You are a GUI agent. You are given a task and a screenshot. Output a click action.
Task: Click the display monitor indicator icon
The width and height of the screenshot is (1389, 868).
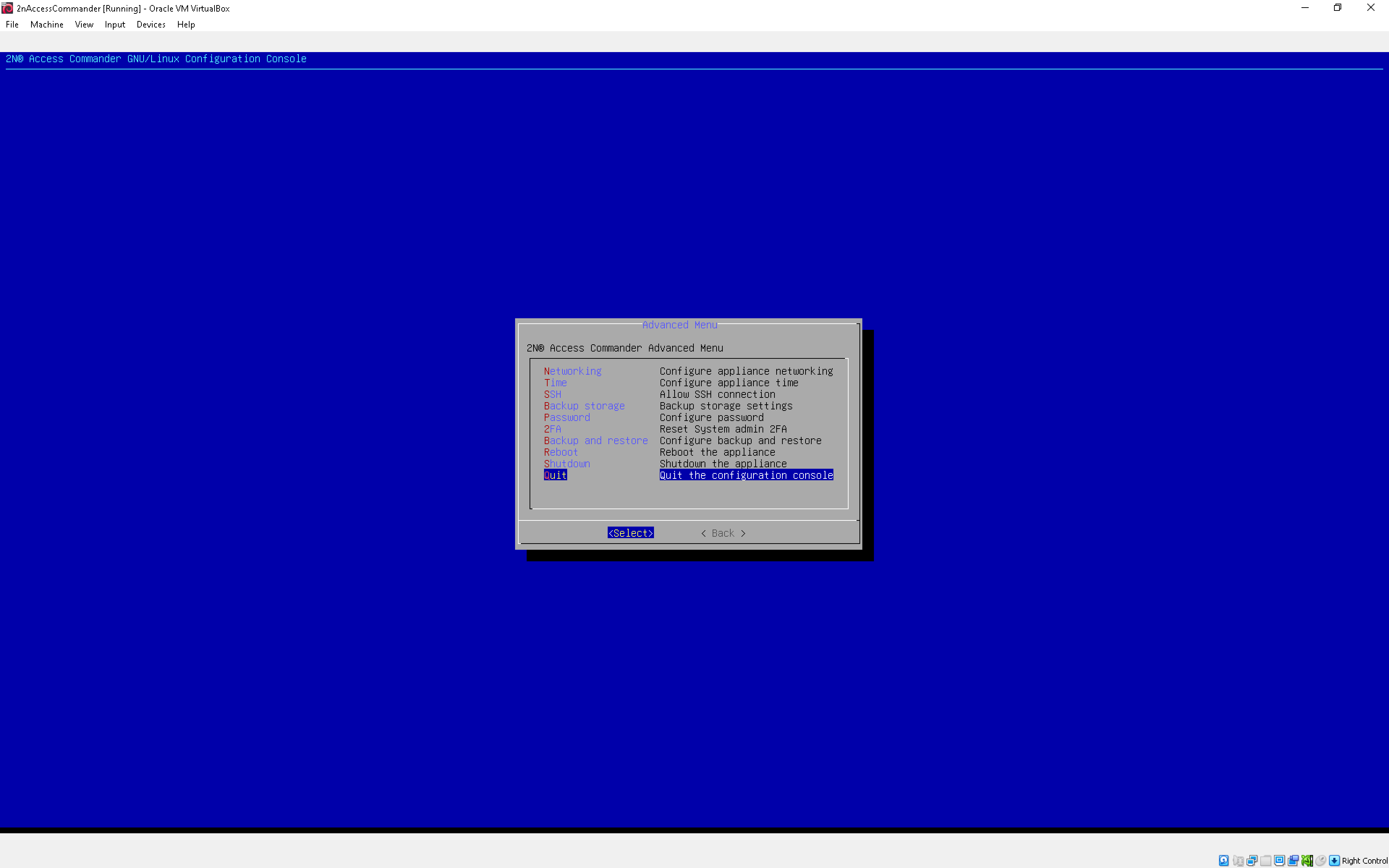1279,860
